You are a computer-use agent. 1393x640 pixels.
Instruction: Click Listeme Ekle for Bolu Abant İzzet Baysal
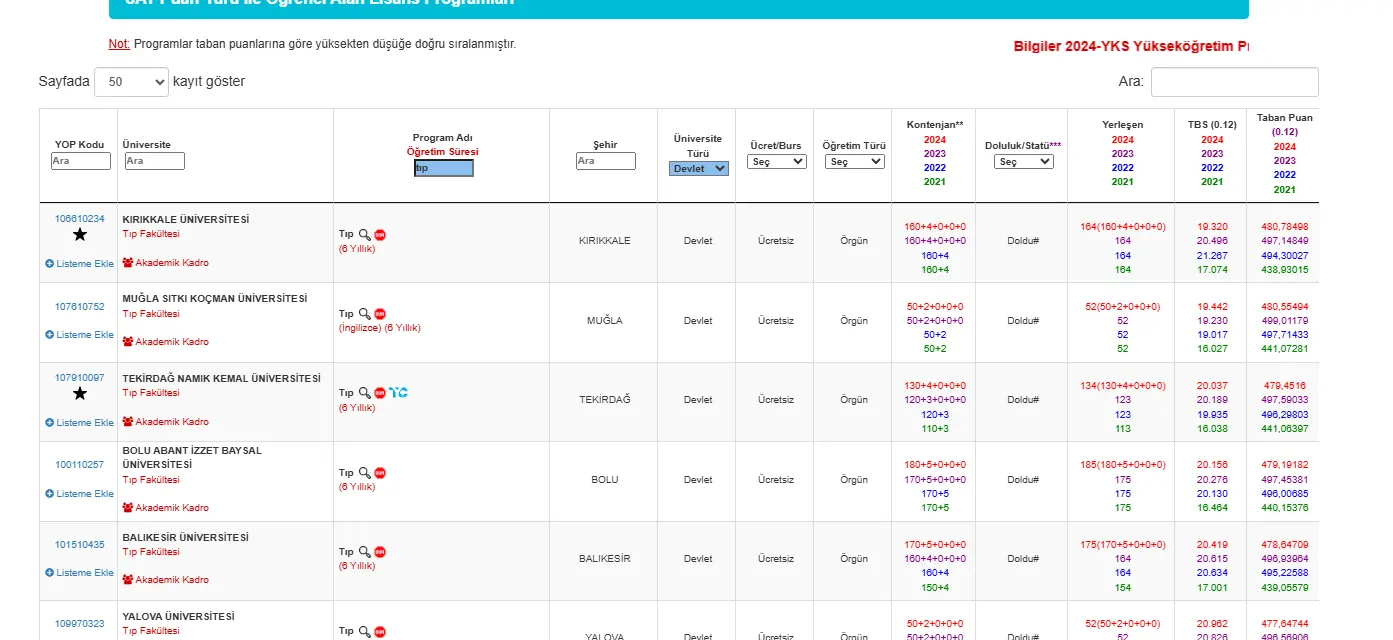click(x=80, y=494)
